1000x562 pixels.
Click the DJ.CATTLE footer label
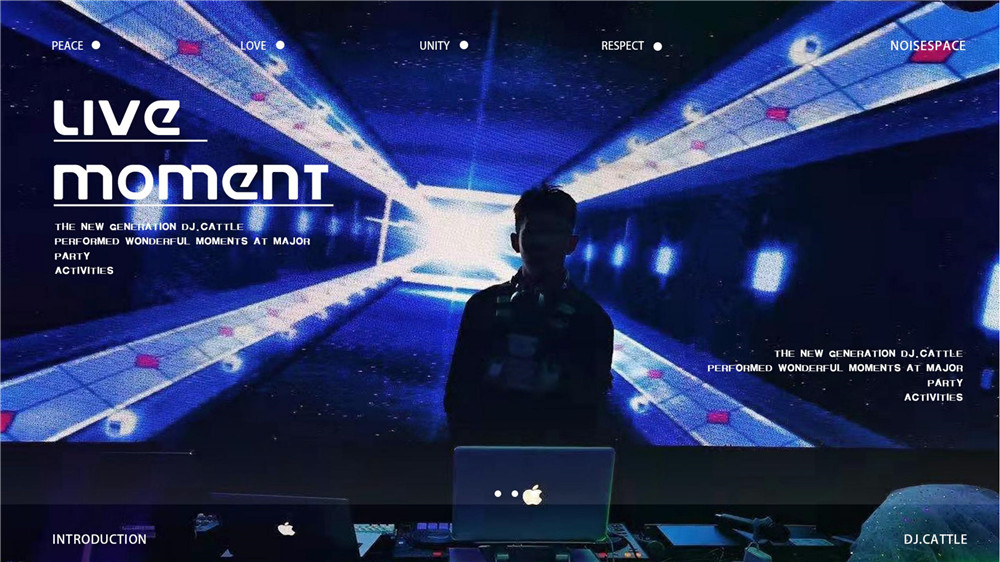935,539
